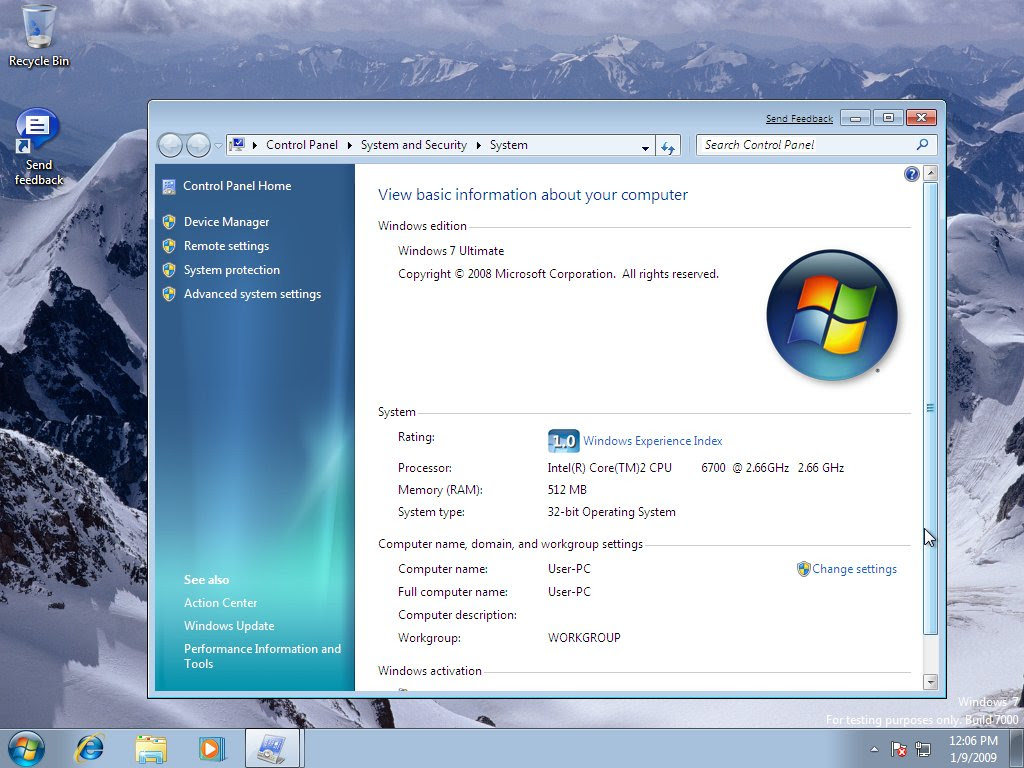Go to Control Panel Home

[237, 186]
